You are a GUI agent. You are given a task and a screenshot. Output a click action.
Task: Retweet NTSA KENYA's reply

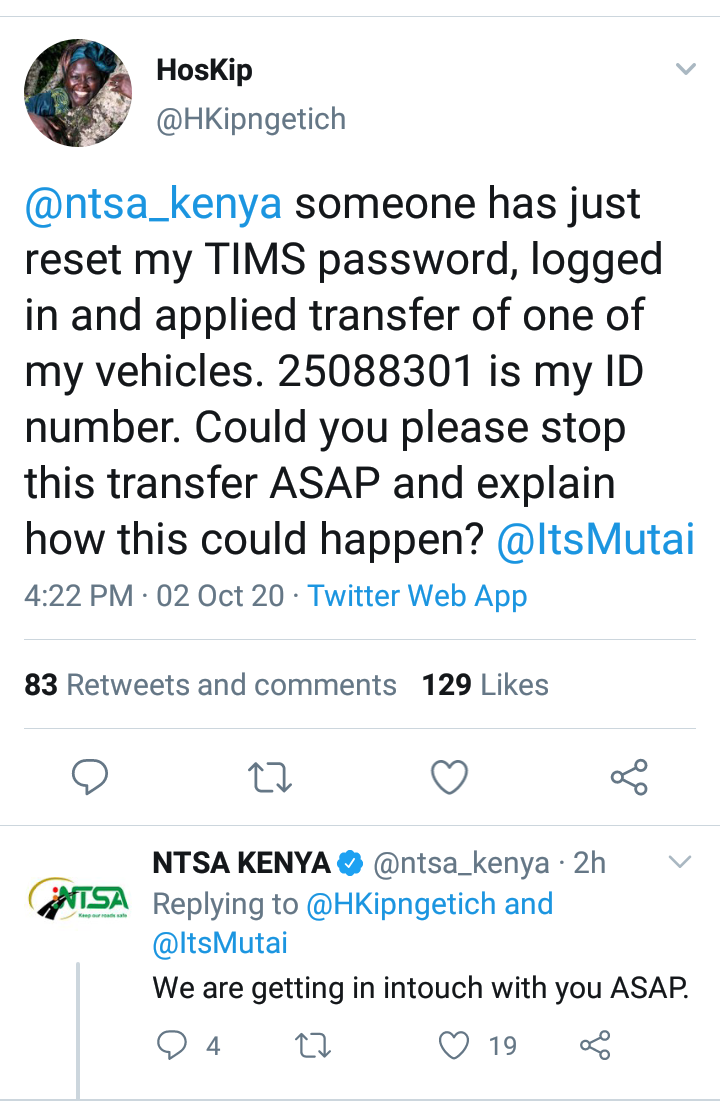point(313,1045)
